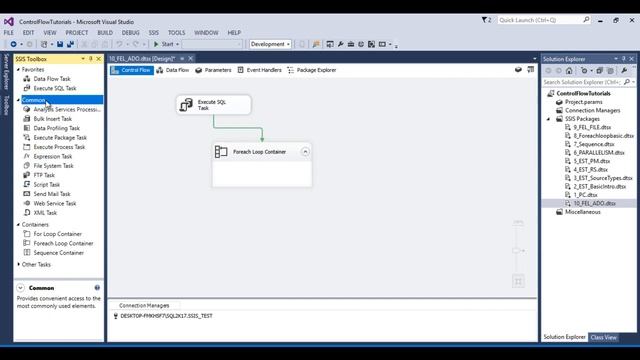
Task: Click zoom fit-to-window icon on canvas
Action: point(518,281)
